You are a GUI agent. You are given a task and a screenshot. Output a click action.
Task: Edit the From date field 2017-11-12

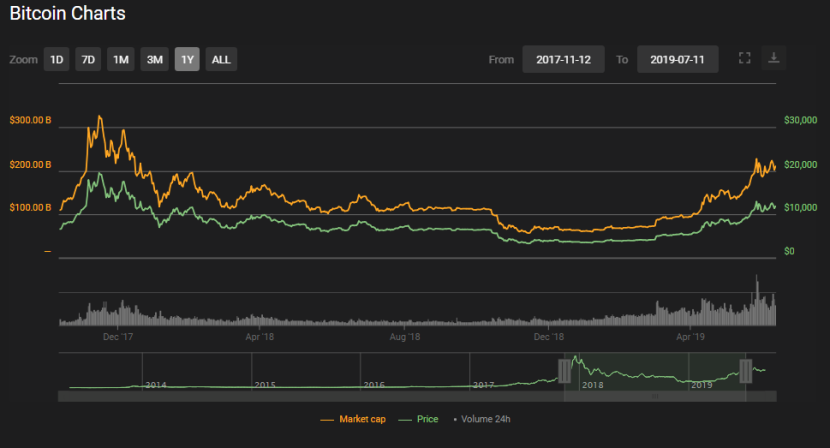click(563, 59)
